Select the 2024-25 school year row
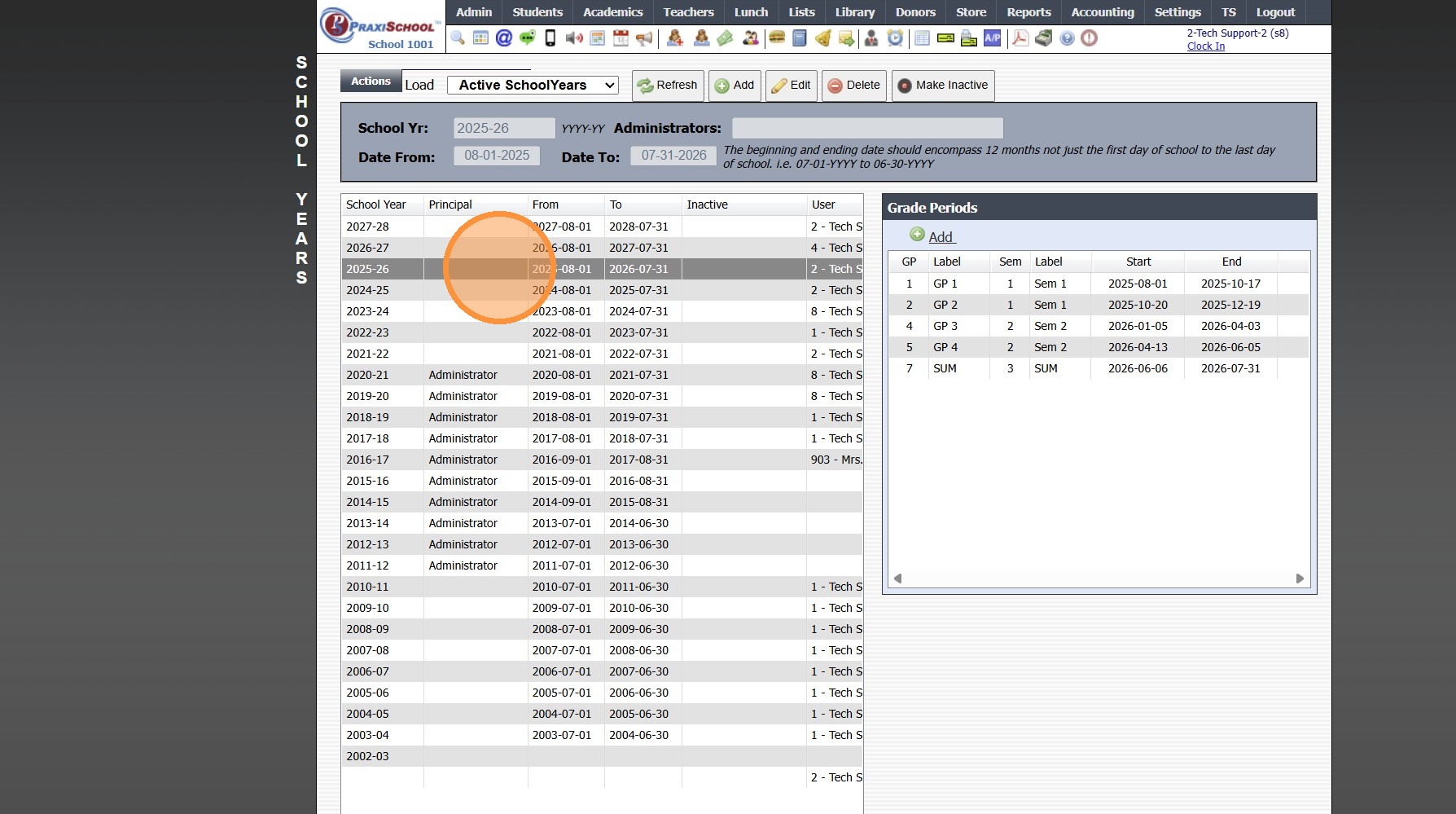1456x814 pixels. [x=368, y=290]
